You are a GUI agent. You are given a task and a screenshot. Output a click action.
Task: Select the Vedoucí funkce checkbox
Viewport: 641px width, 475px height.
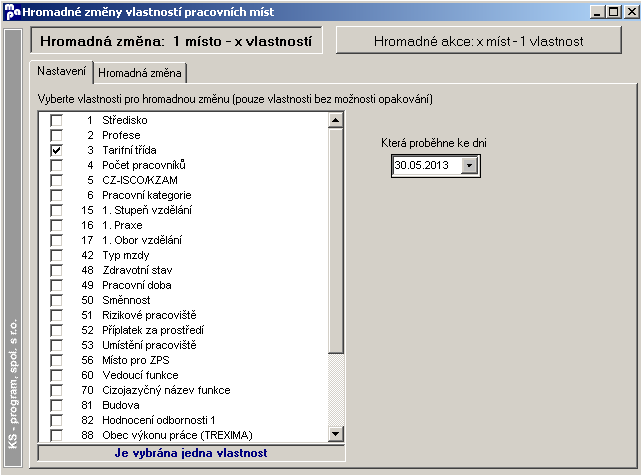coord(56,375)
